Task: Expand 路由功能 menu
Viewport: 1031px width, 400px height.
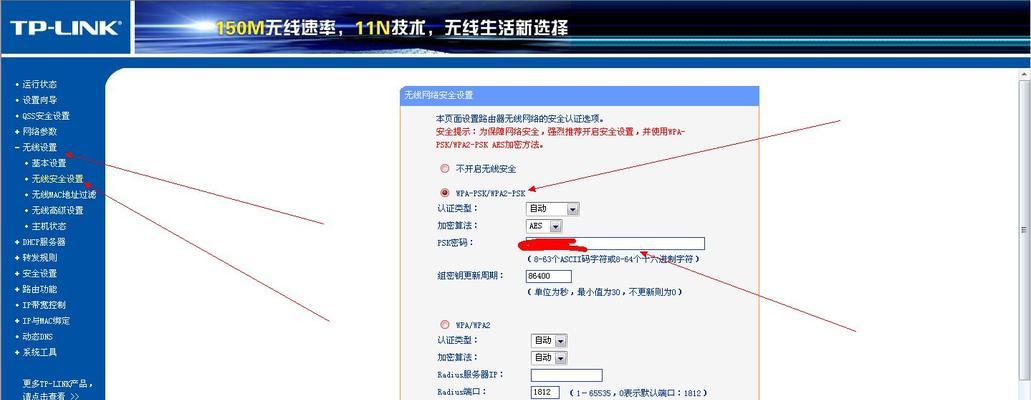Action: tap(39, 289)
